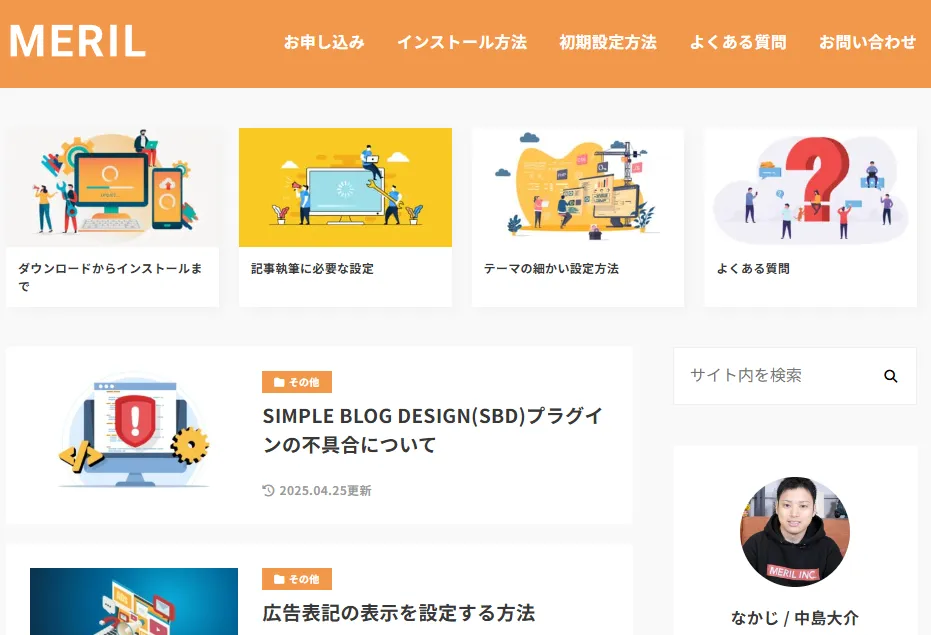Viewport: 931px width, 635px height.
Task: Click the magnifying glass search icon
Action: pyautogui.click(x=890, y=376)
